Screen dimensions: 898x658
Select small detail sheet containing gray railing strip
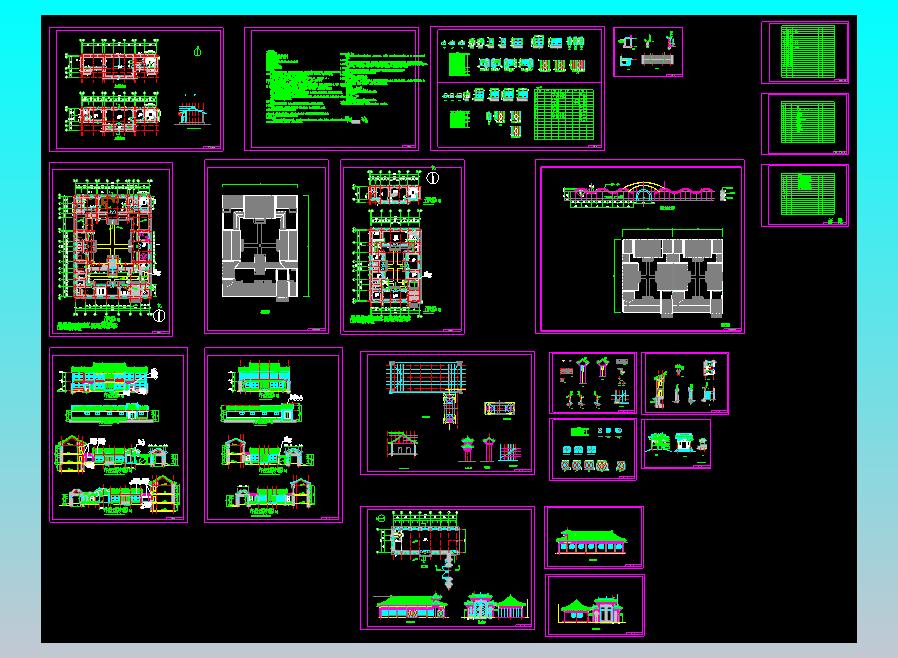(x=648, y=52)
